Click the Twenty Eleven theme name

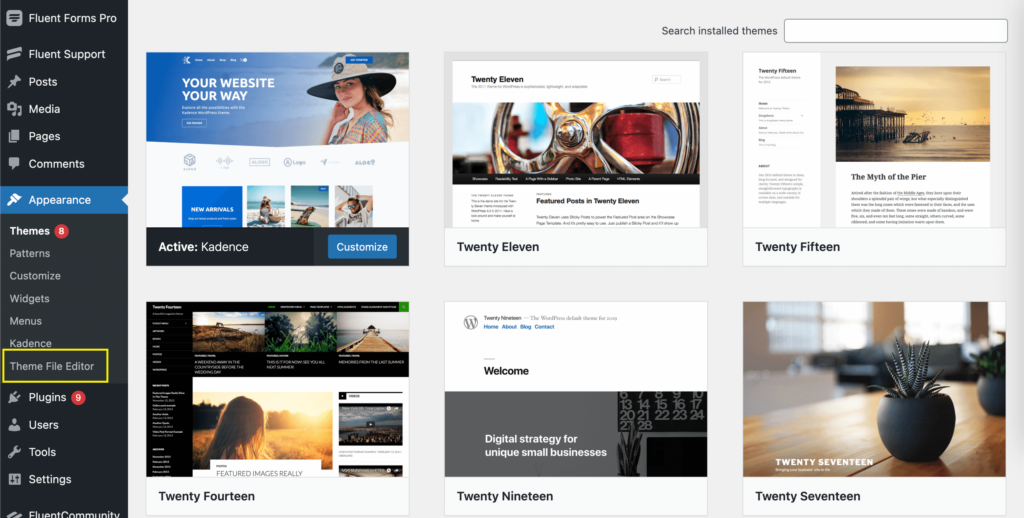tap(498, 247)
